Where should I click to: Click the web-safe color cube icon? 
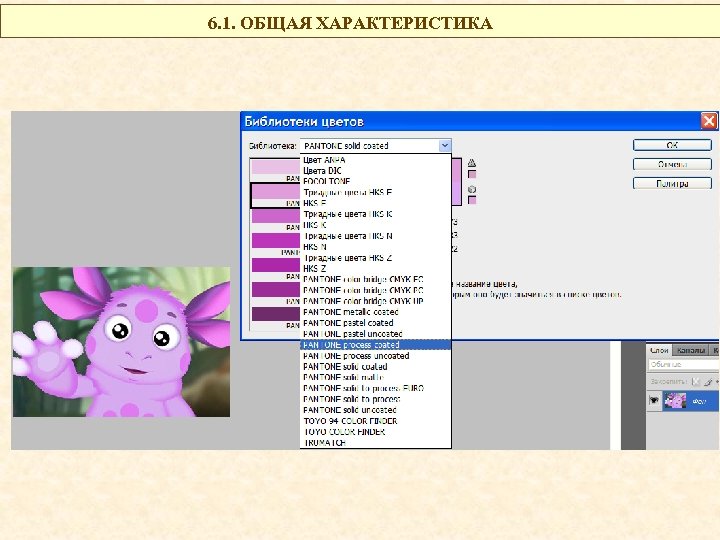click(472, 189)
